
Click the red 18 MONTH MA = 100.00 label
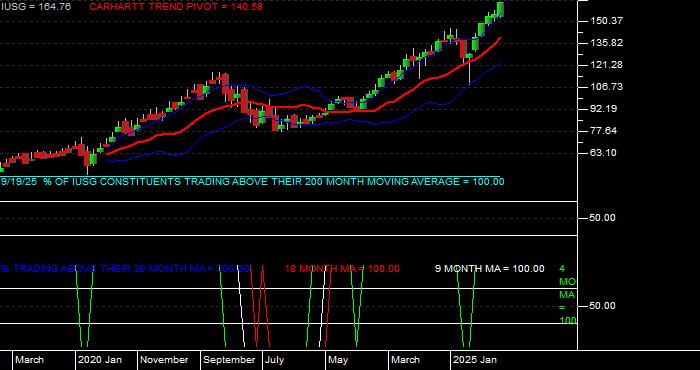point(342,269)
